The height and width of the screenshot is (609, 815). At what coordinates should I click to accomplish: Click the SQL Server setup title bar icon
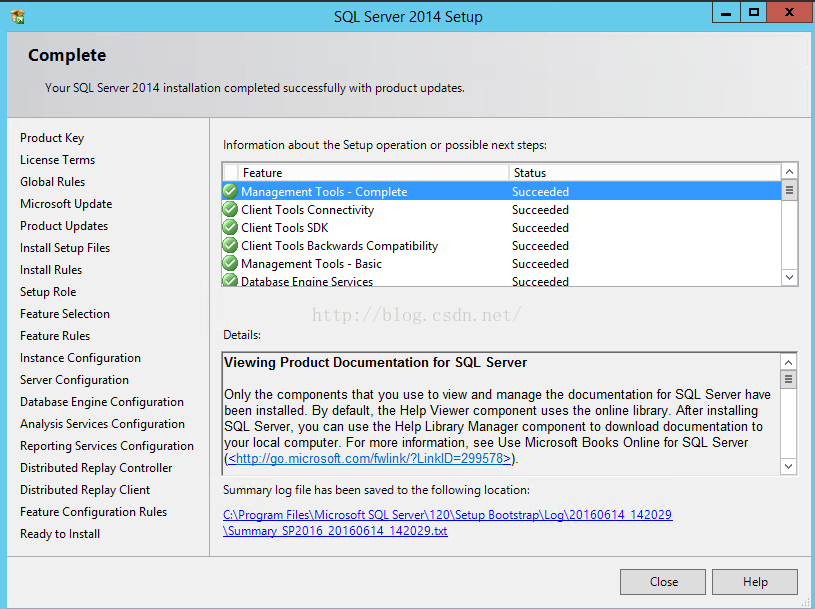pos(17,17)
